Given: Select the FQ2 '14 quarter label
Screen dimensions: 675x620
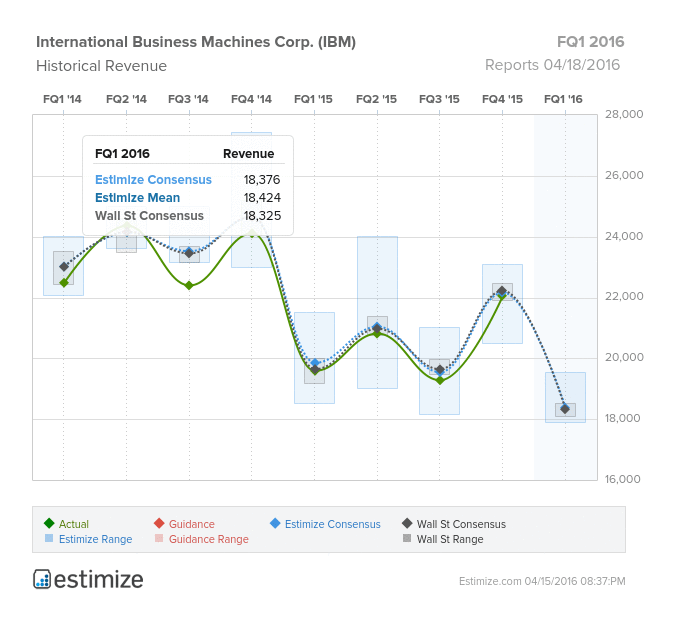Looking at the screenshot, I should pyautogui.click(x=126, y=99).
